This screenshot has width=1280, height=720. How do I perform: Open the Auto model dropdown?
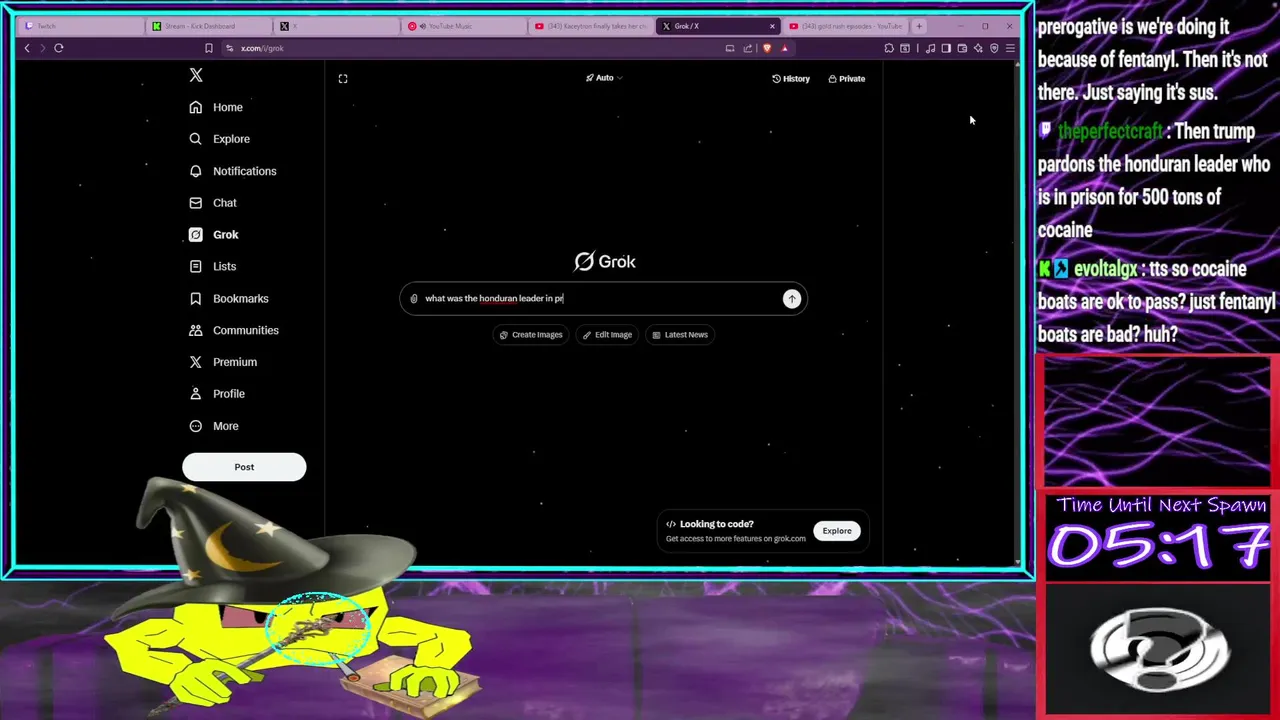coord(604,78)
